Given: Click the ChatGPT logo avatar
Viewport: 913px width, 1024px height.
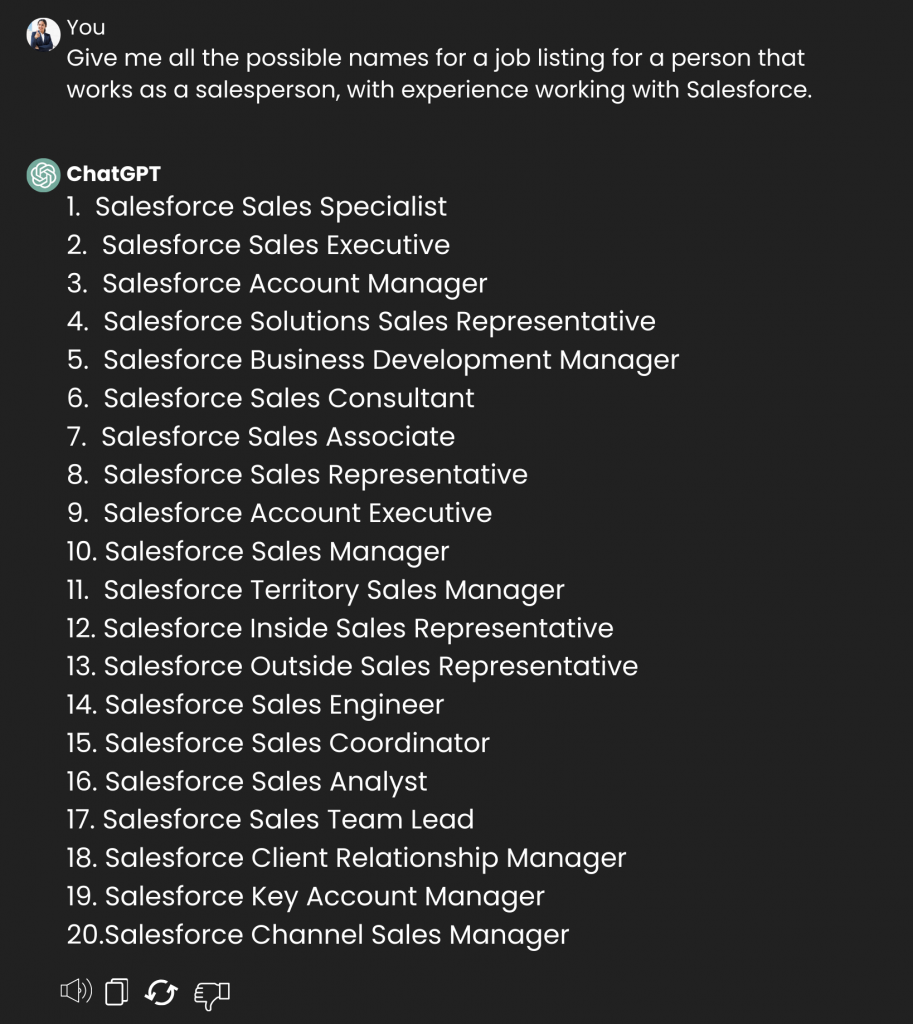Looking at the screenshot, I should click(x=43, y=175).
